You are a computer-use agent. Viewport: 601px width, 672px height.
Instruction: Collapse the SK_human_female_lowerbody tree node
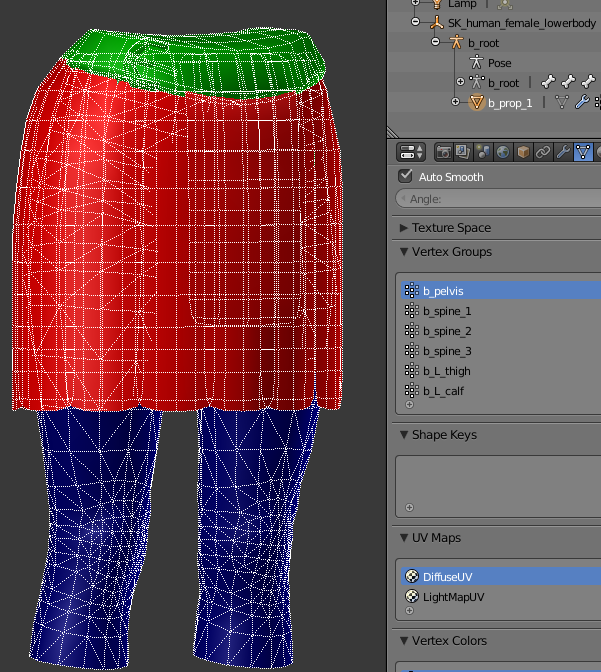pos(416,23)
